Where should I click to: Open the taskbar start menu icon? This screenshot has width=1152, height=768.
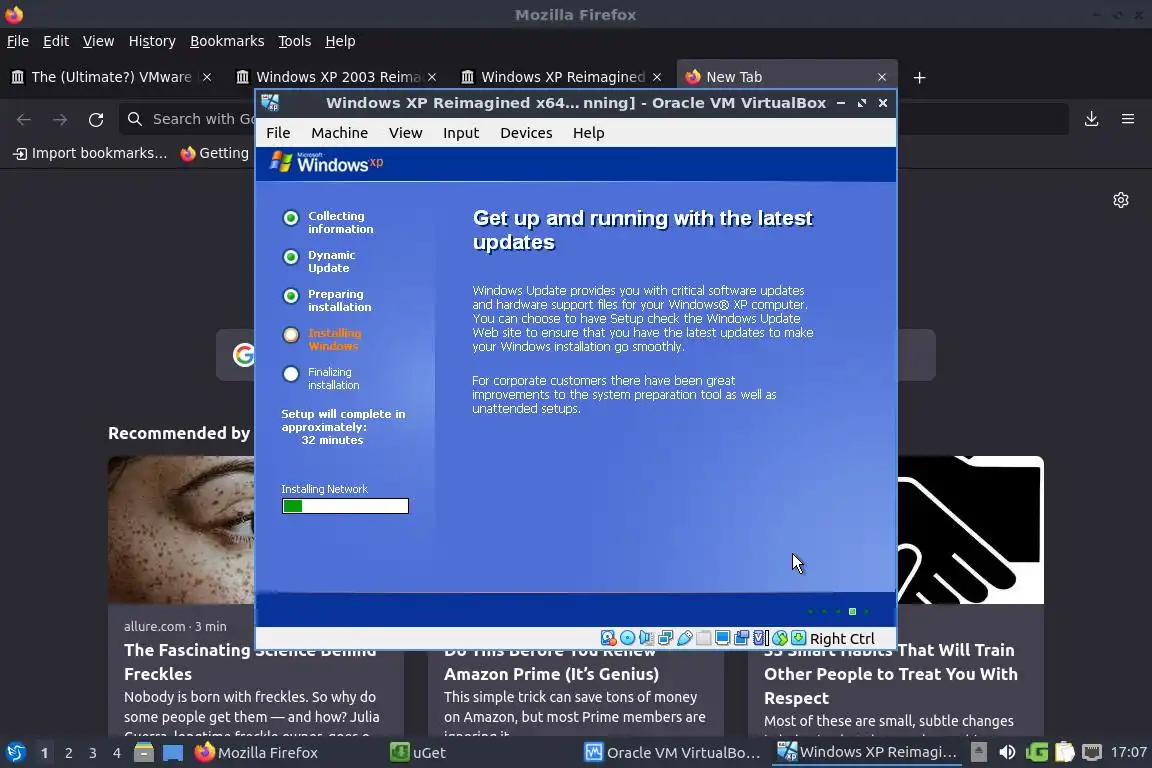click(15, 753)
